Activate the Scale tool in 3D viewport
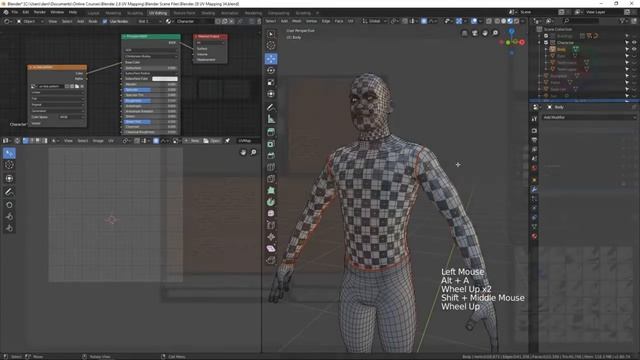Screen dimensions: 640x360 pos(271,82)
